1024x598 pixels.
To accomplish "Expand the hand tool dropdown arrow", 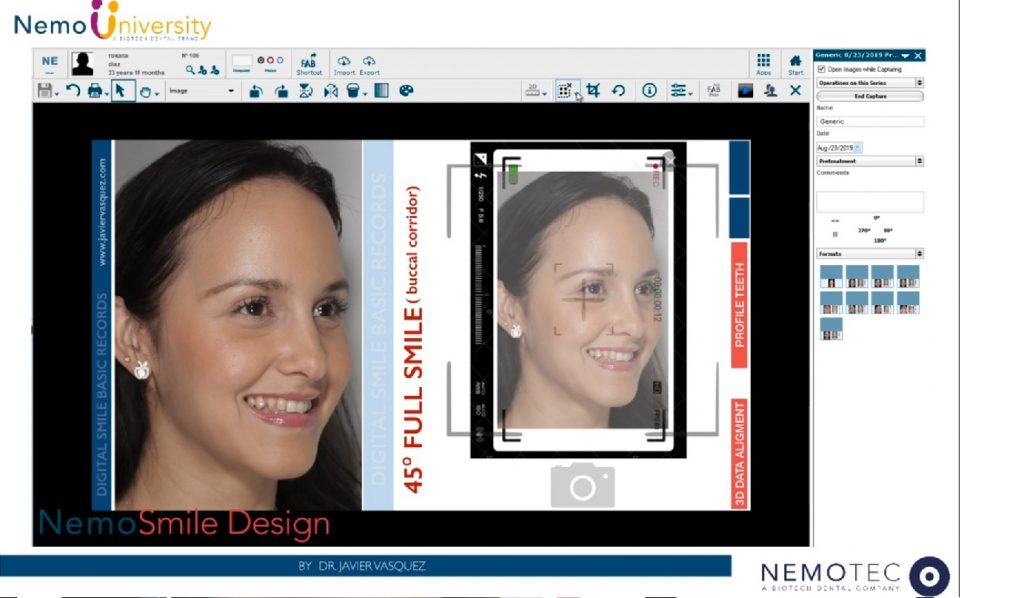I will coord(157,94).
